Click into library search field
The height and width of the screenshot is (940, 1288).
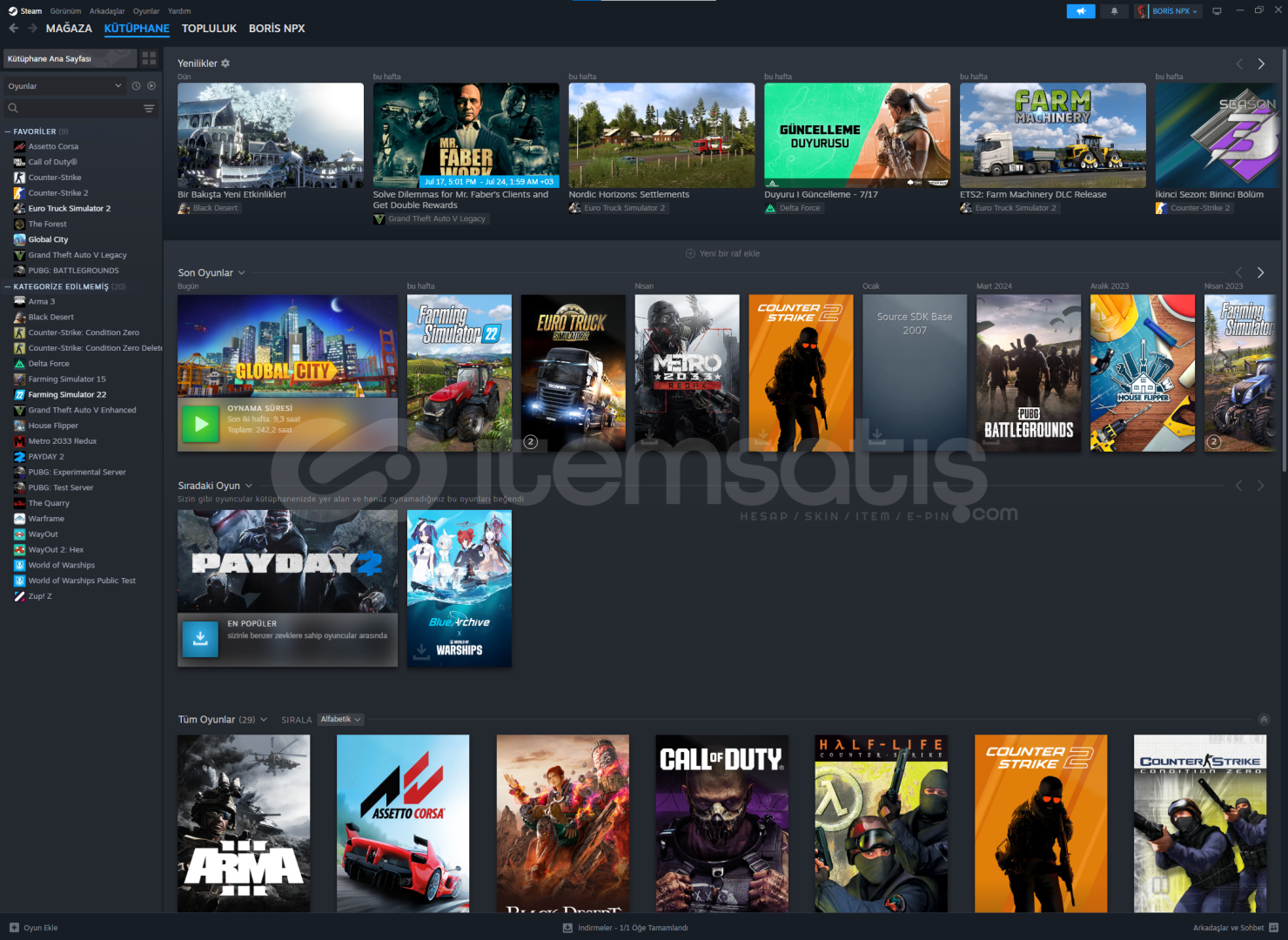[74, 109]
